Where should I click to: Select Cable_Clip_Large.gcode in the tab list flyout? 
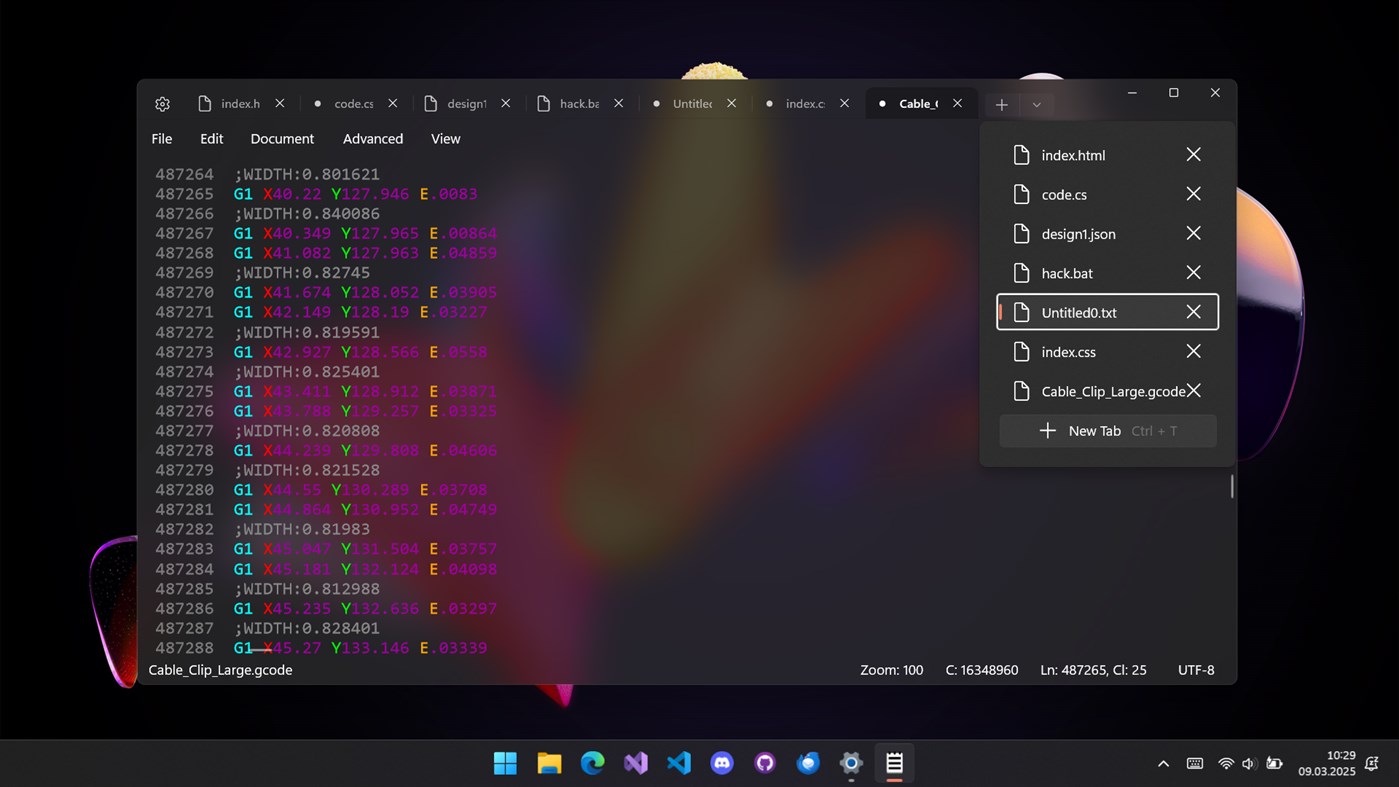point(1107,391)
